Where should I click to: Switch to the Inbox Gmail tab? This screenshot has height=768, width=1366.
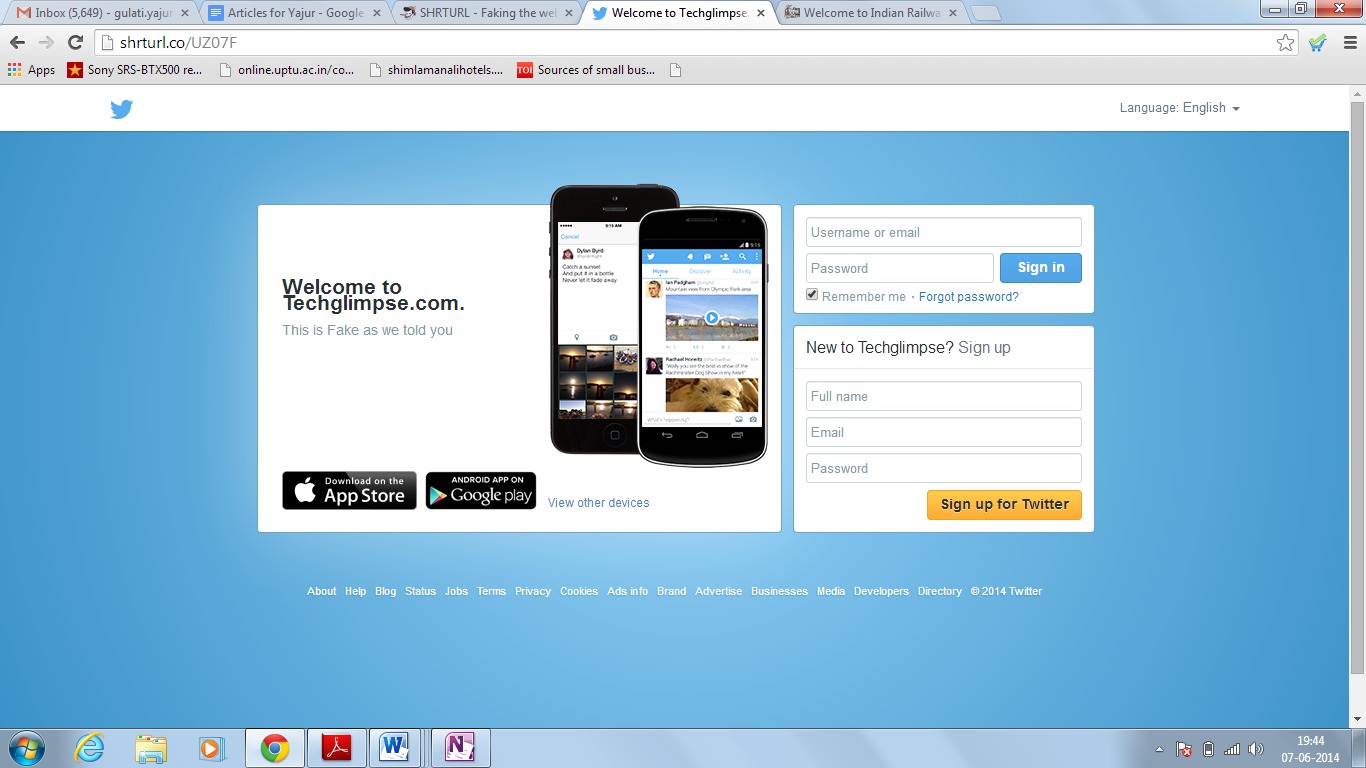(x=101, y=13)
